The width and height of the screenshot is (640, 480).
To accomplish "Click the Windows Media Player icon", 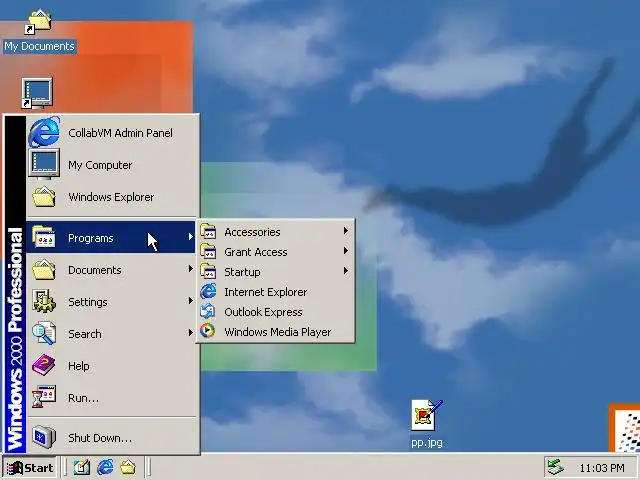I will tap(208, 331).
